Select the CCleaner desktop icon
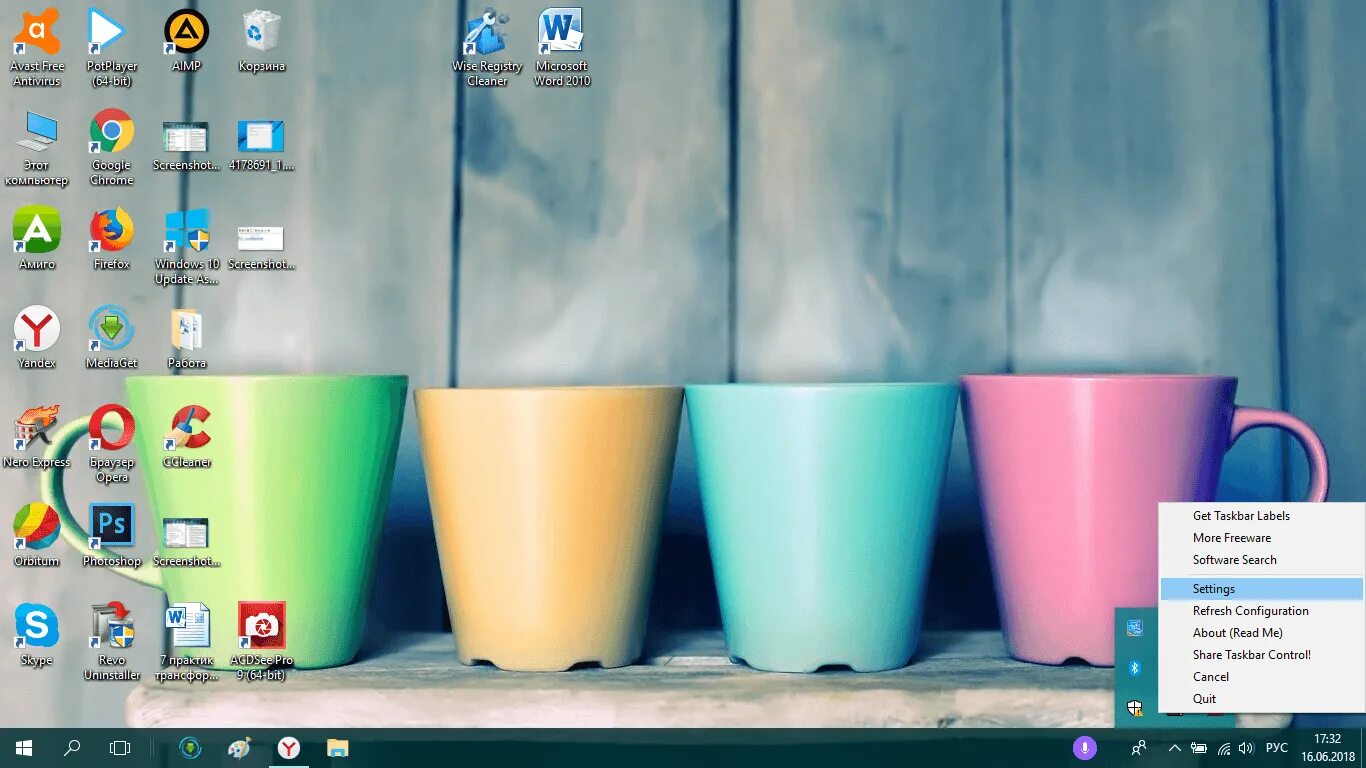Screen dimensions: 1366x768 pos(187,437)
